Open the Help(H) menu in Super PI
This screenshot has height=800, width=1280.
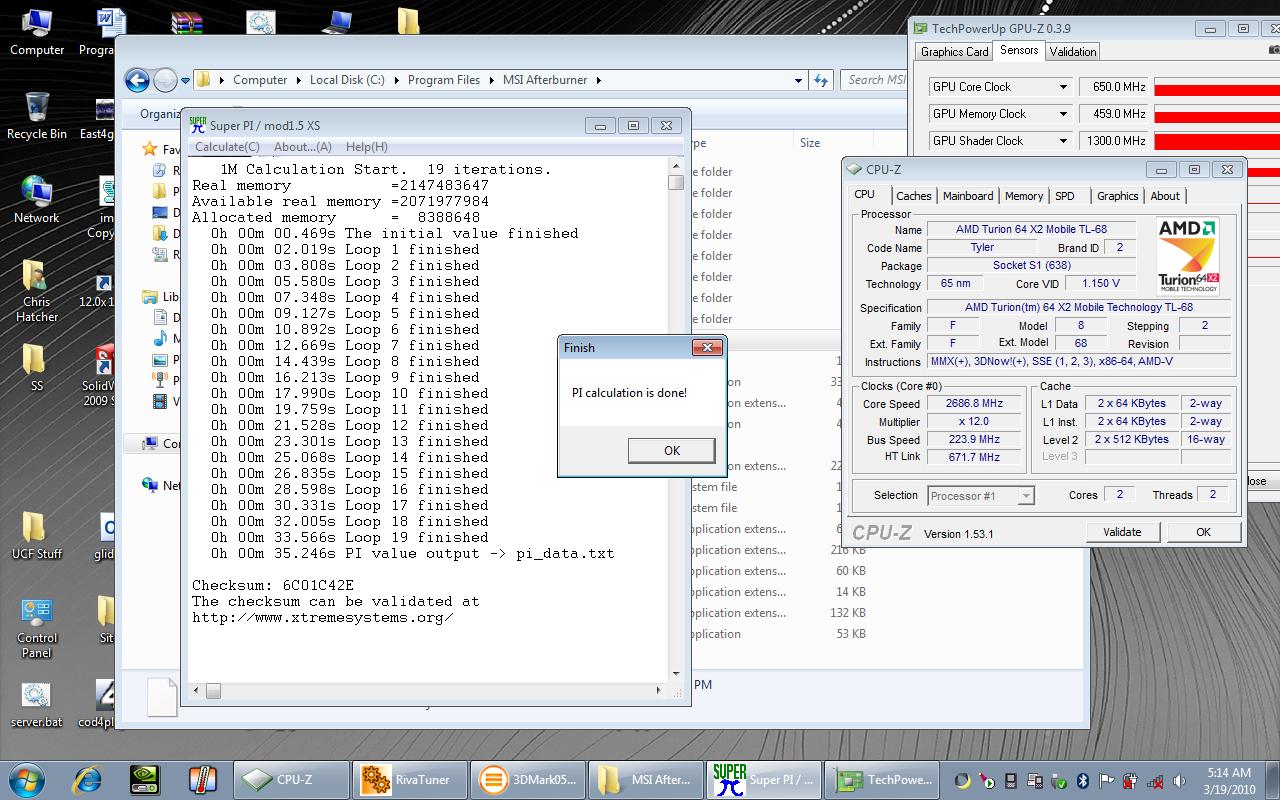pos(366,147)
